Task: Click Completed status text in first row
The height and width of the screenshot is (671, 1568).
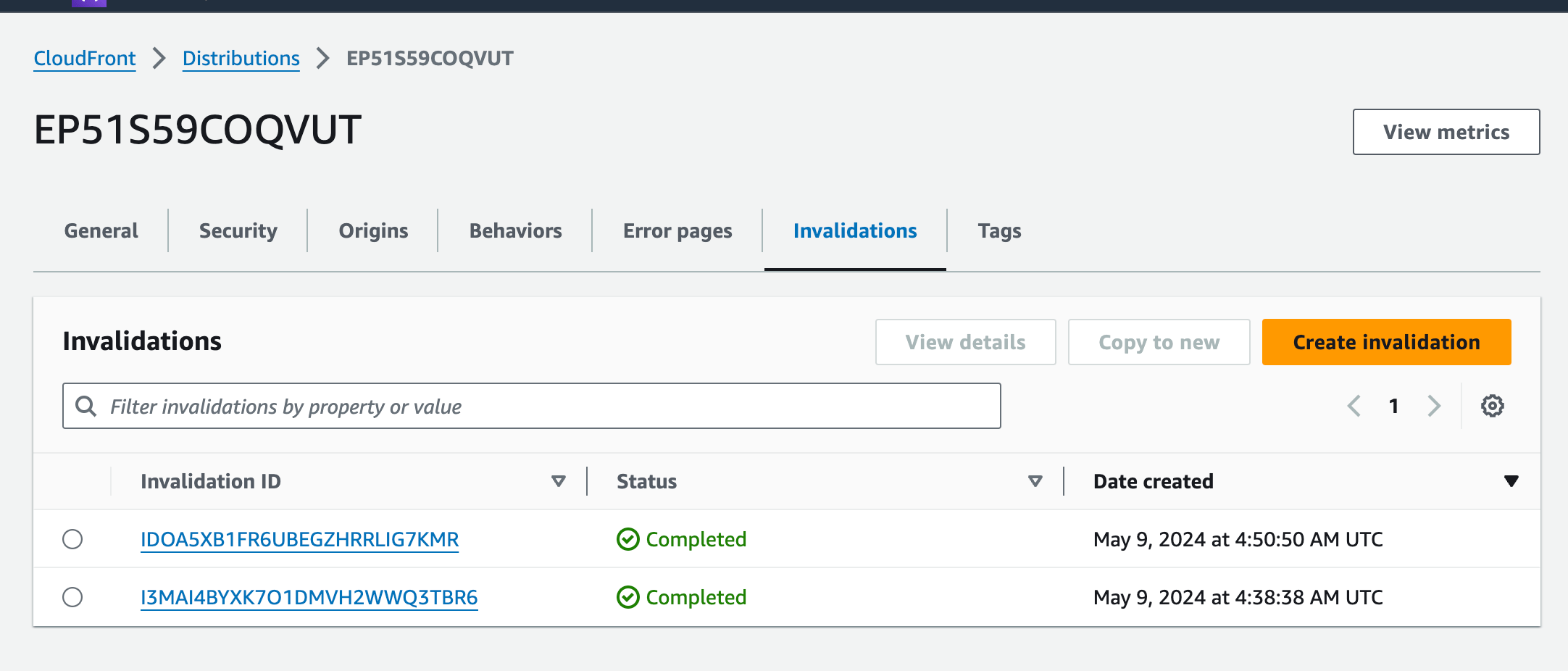Action: coord(696,539)
